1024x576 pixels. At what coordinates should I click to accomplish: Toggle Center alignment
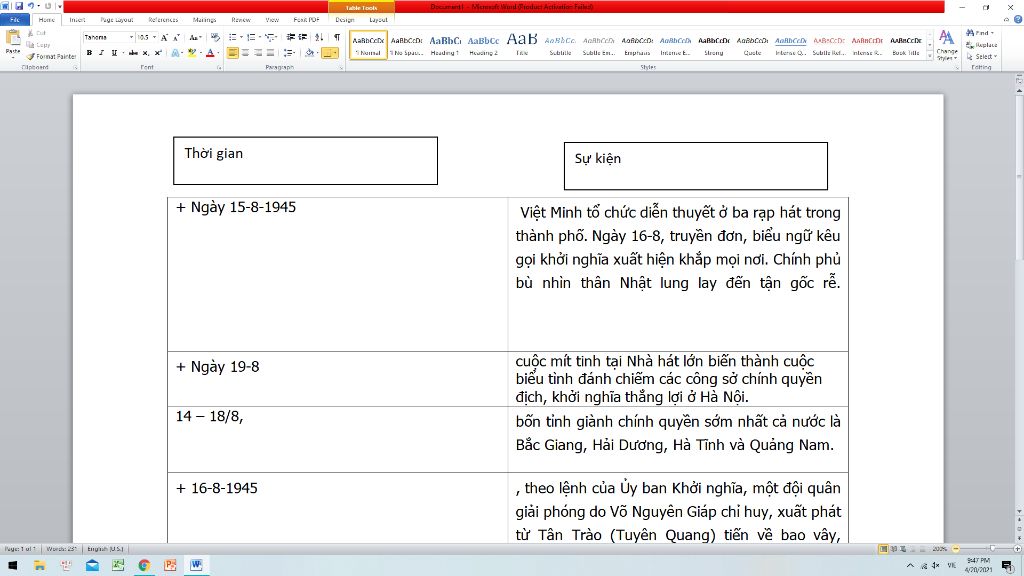(x=246, y=53)
